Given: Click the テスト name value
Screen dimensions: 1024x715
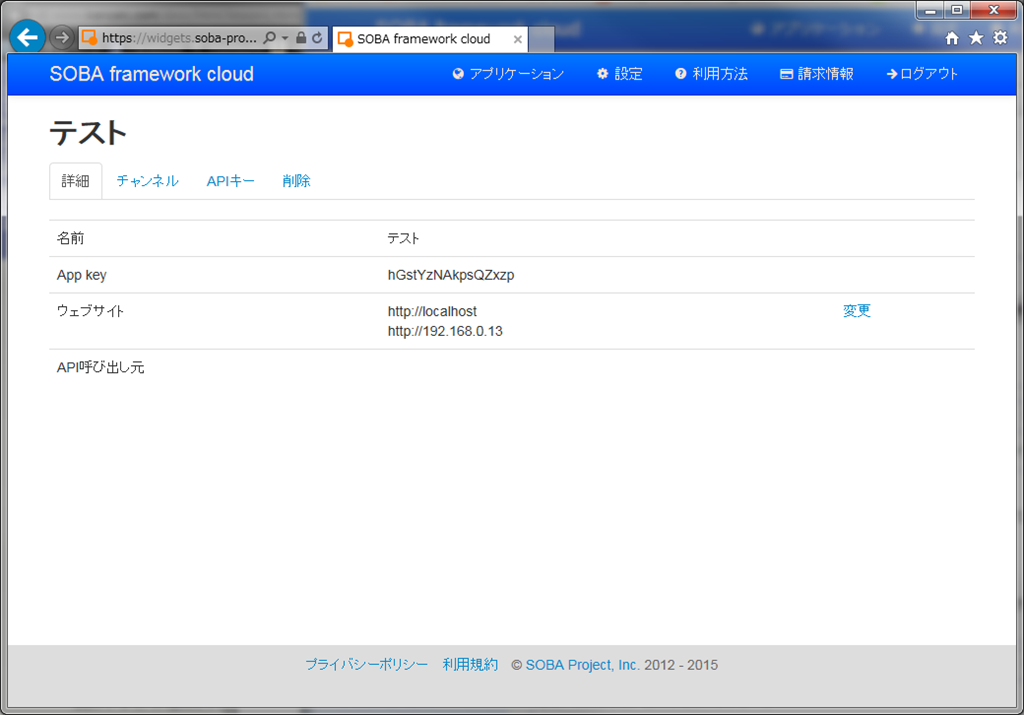Looking at the screenshot, I should (403, 238).
